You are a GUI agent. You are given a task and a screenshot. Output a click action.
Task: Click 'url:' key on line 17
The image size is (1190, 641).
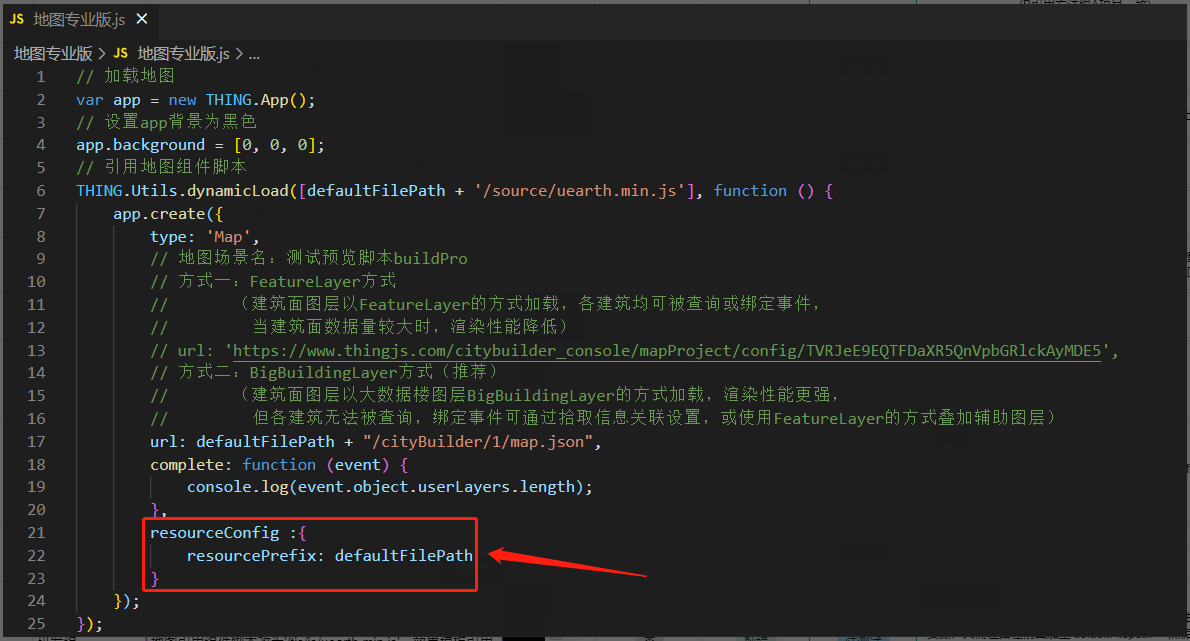coord(168,441)
